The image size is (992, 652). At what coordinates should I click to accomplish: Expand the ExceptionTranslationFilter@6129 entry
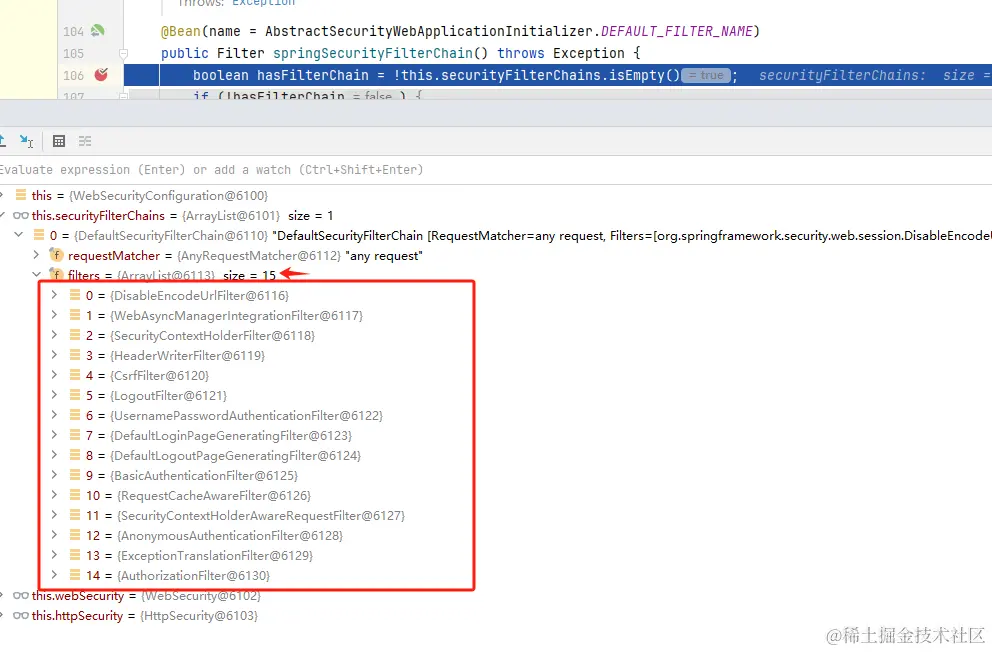coord(54,555)
